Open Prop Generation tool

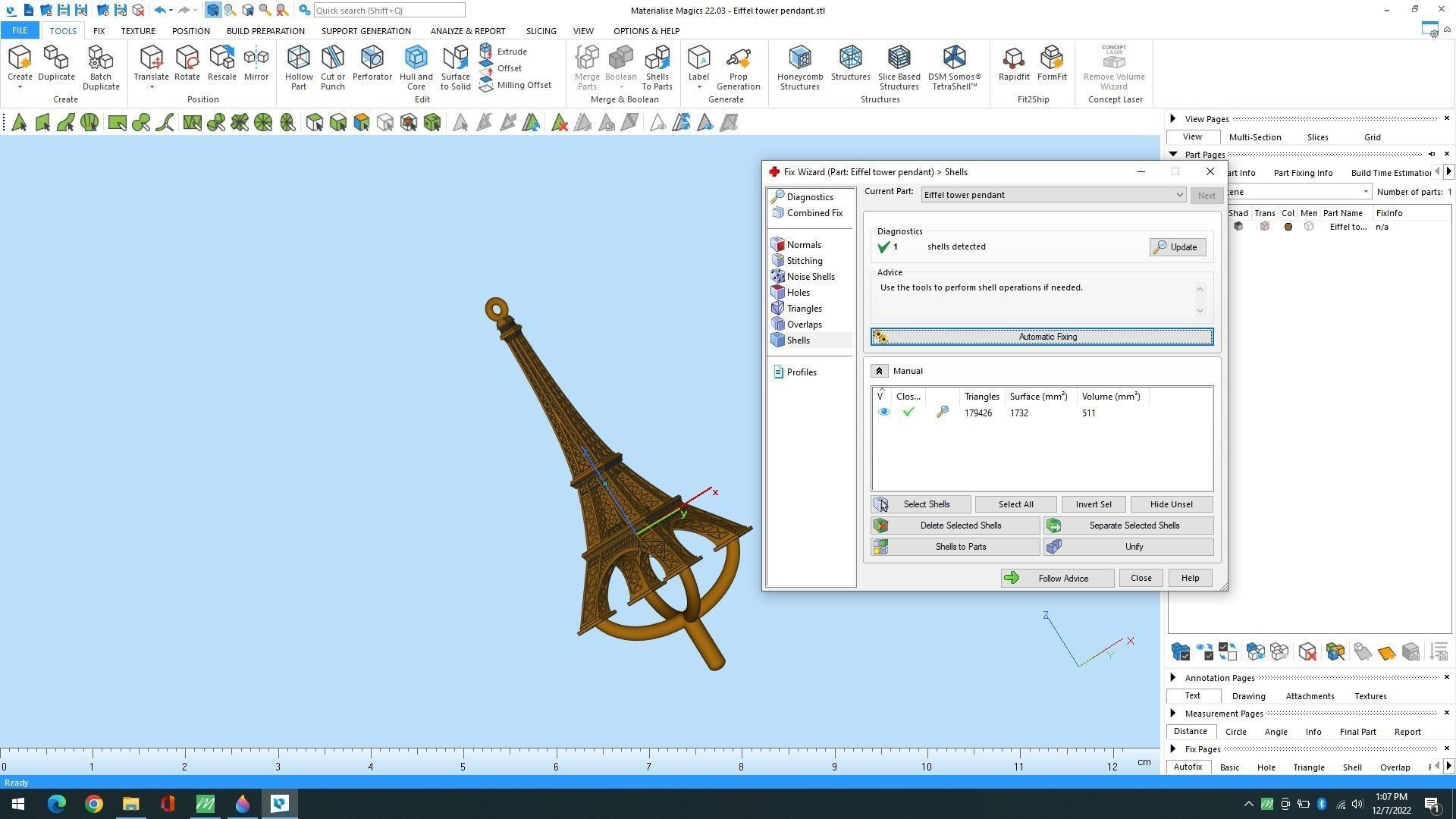pos(738,67)
